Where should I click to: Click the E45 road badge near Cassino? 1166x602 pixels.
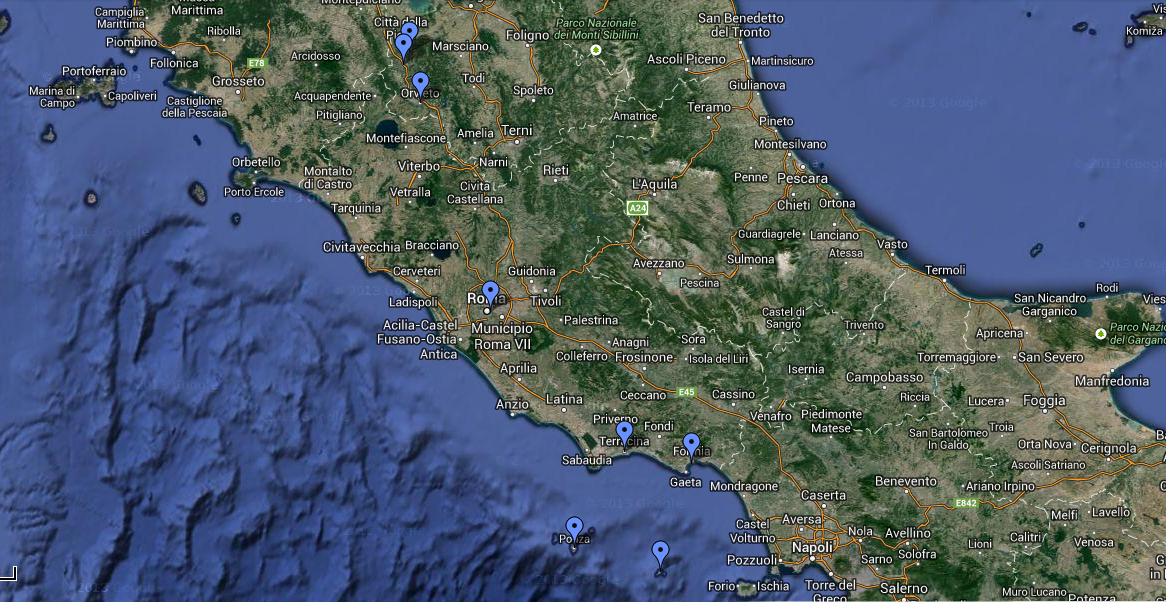tap(685, 393)
